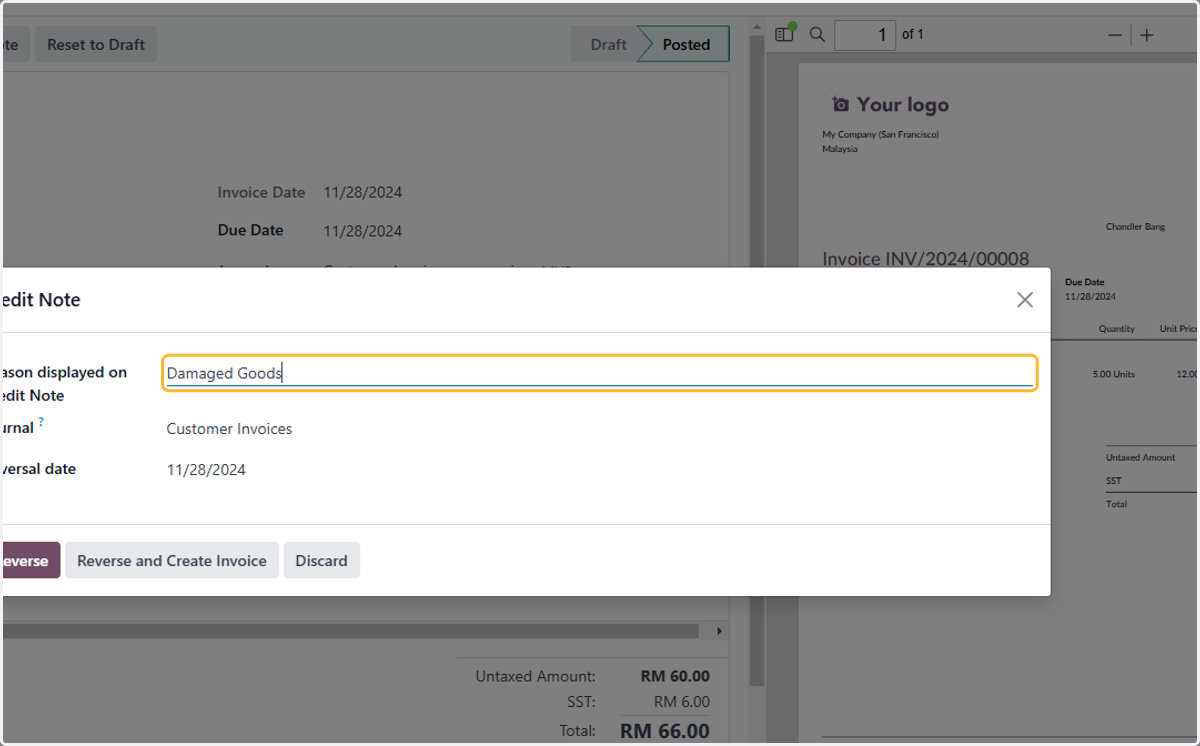
Task: Click the Due Date value in form
Action: pyautogui.click(x=362, y=231)
